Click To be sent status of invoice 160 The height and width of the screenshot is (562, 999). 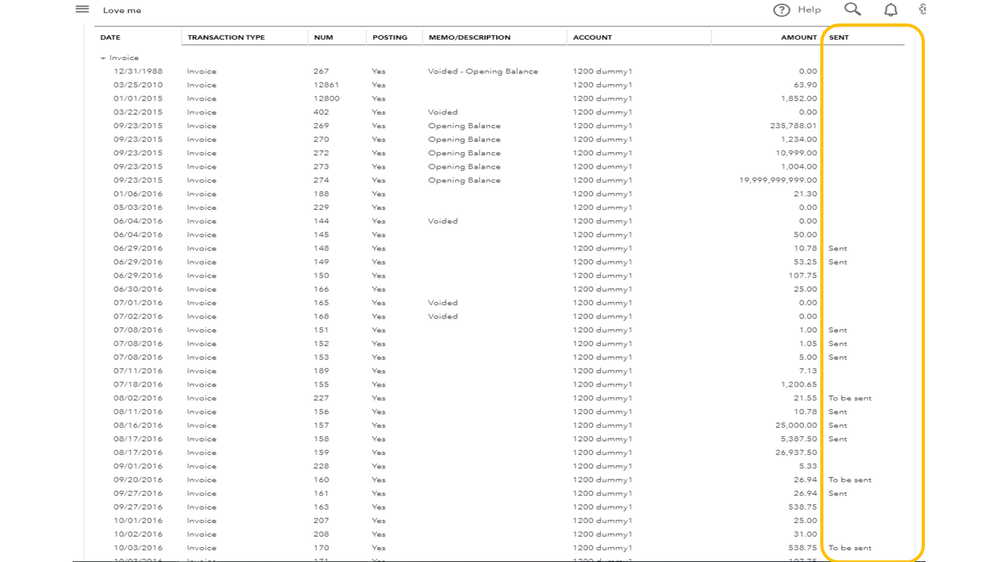[x=850, y=480]
